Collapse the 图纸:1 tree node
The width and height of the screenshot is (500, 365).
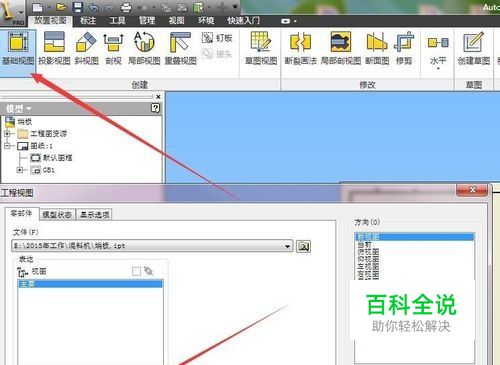[x=8, y=146]
